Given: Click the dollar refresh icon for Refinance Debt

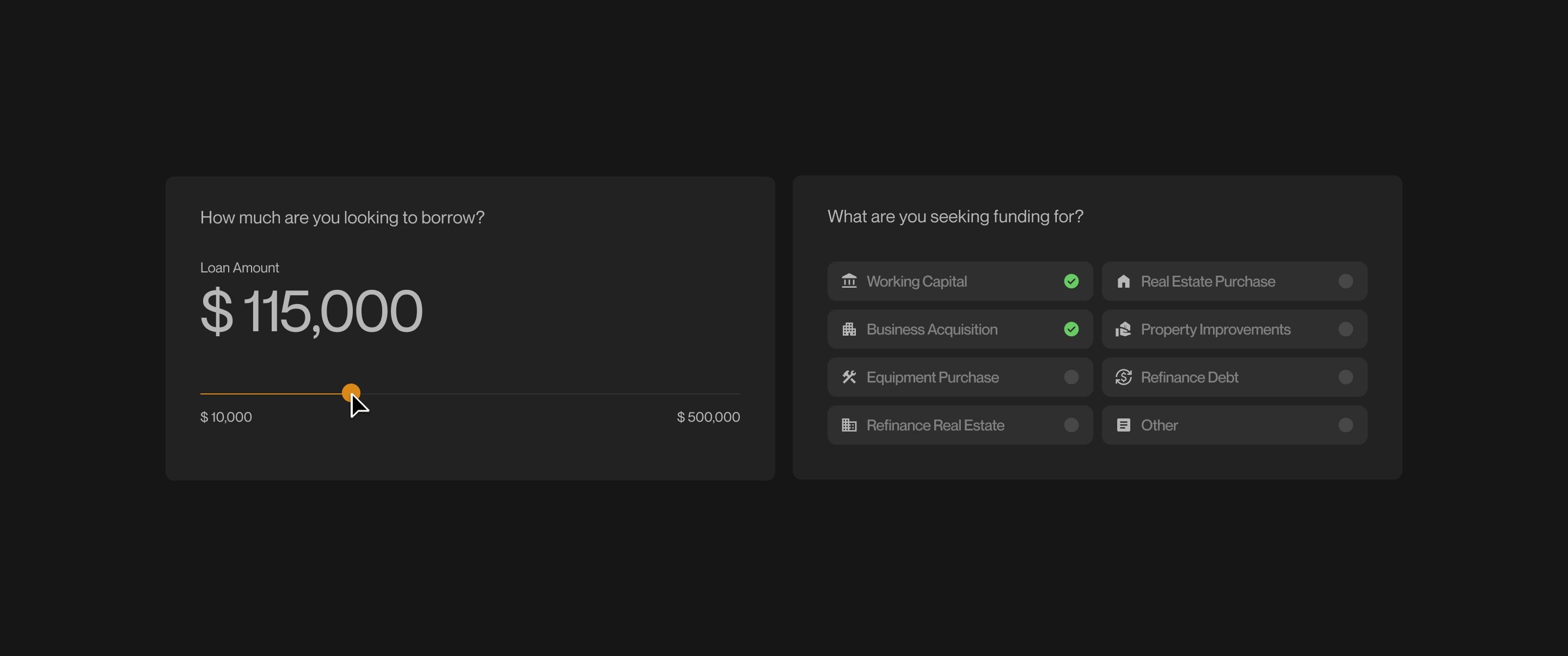Looking at the screenshot, I should point(1124,377).
